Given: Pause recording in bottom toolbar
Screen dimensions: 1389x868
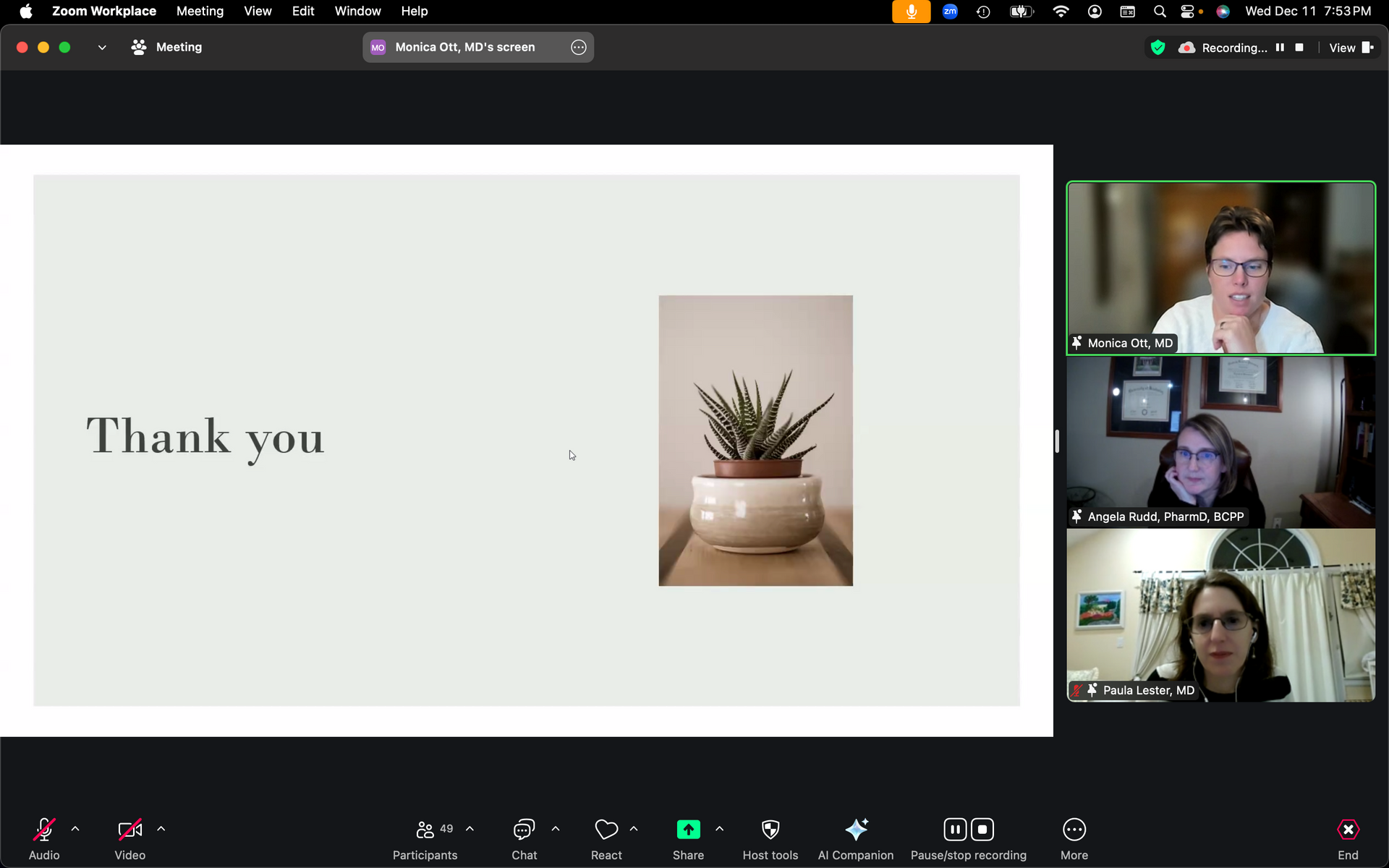Looking at the screenshot, I should [x=955, y=830].
